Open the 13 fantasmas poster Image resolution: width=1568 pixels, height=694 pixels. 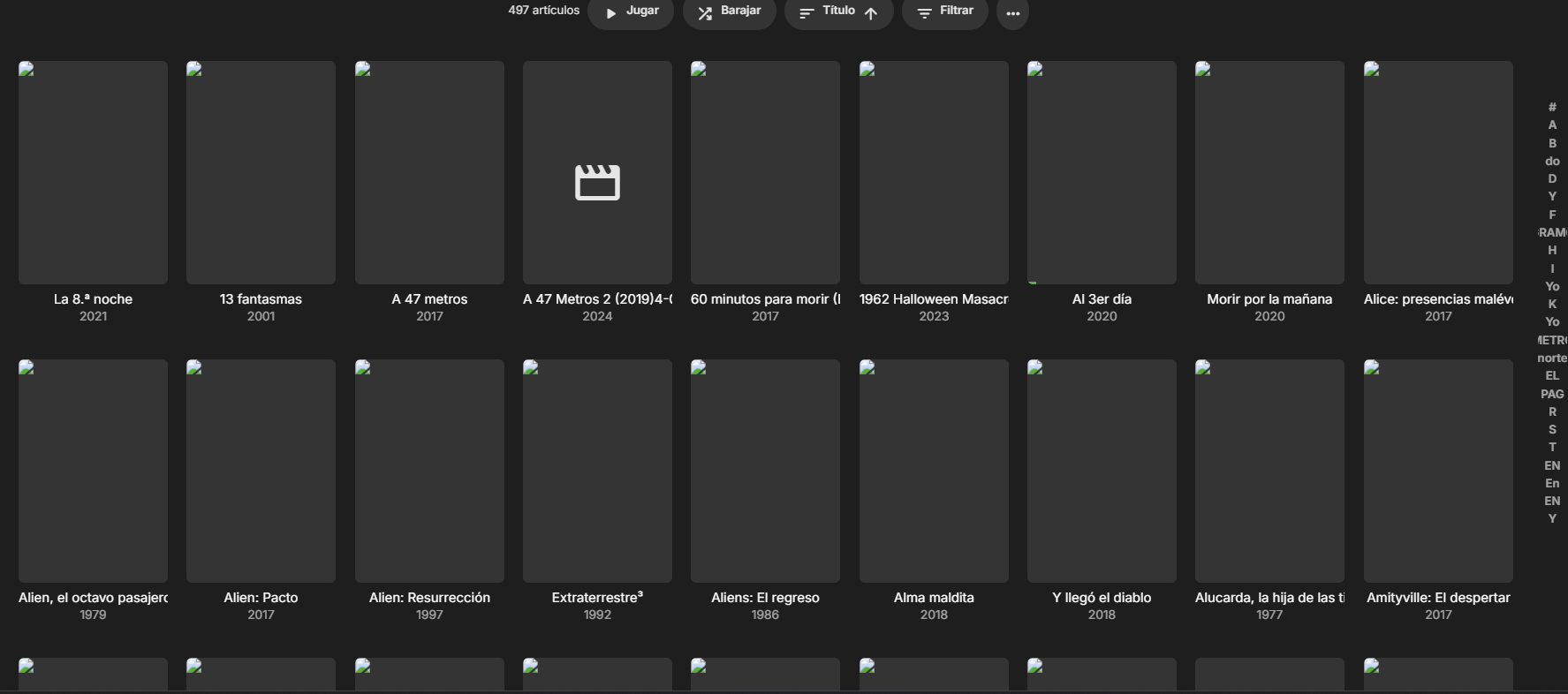pos(261,172)
